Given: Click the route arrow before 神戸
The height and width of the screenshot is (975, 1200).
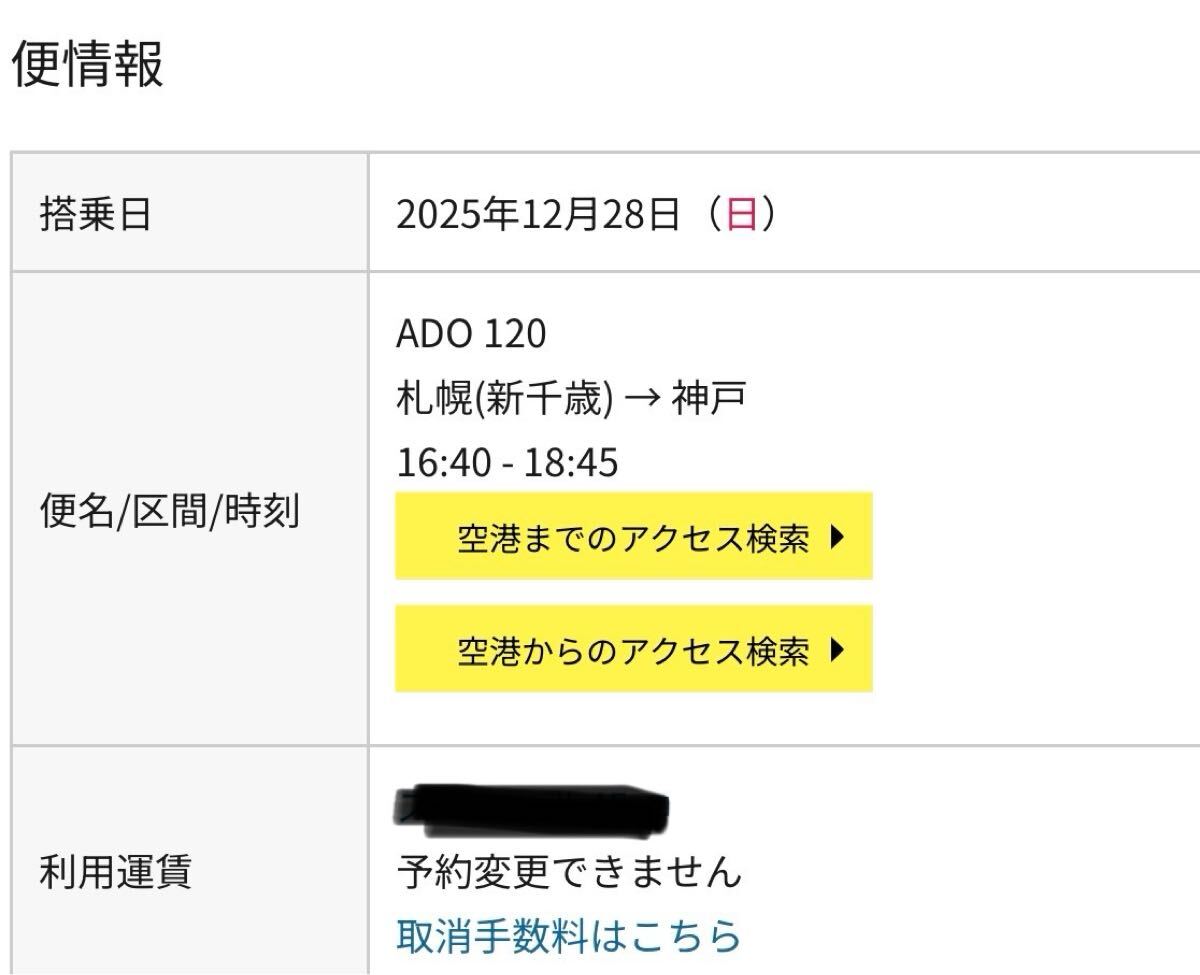Looking at the screenshot, I should [x=641, y=400].
